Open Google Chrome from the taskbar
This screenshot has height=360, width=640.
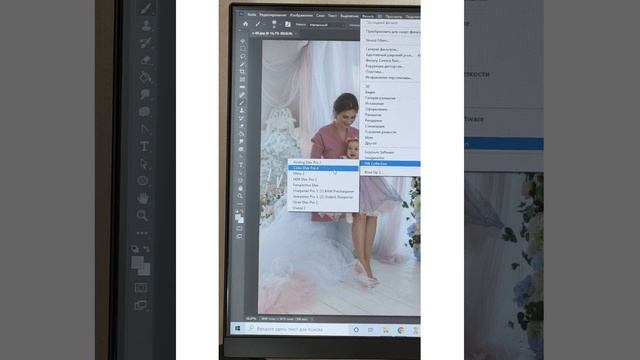tap(401, 331)
